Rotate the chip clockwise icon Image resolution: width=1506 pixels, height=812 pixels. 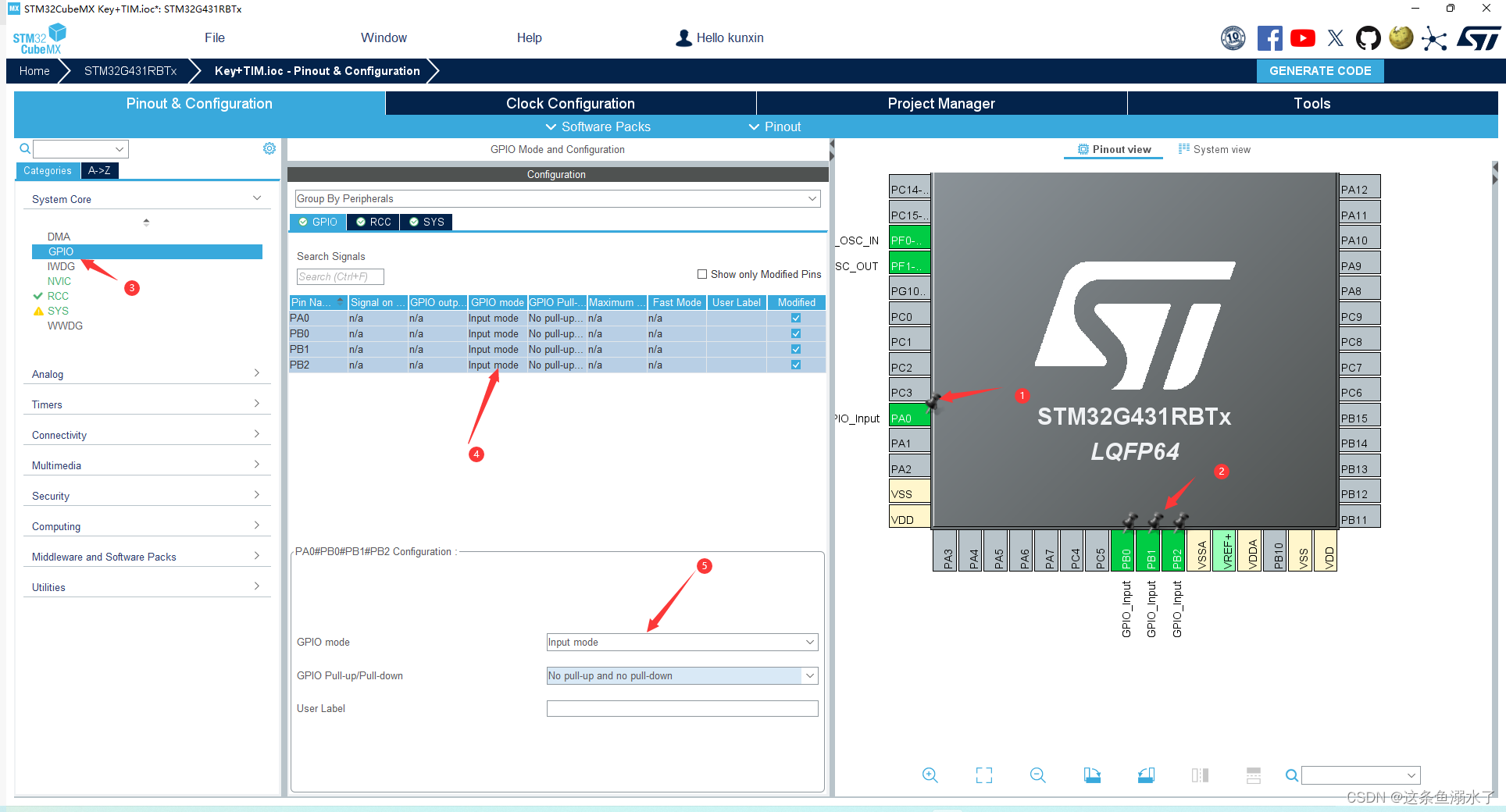pos(1092,775)
